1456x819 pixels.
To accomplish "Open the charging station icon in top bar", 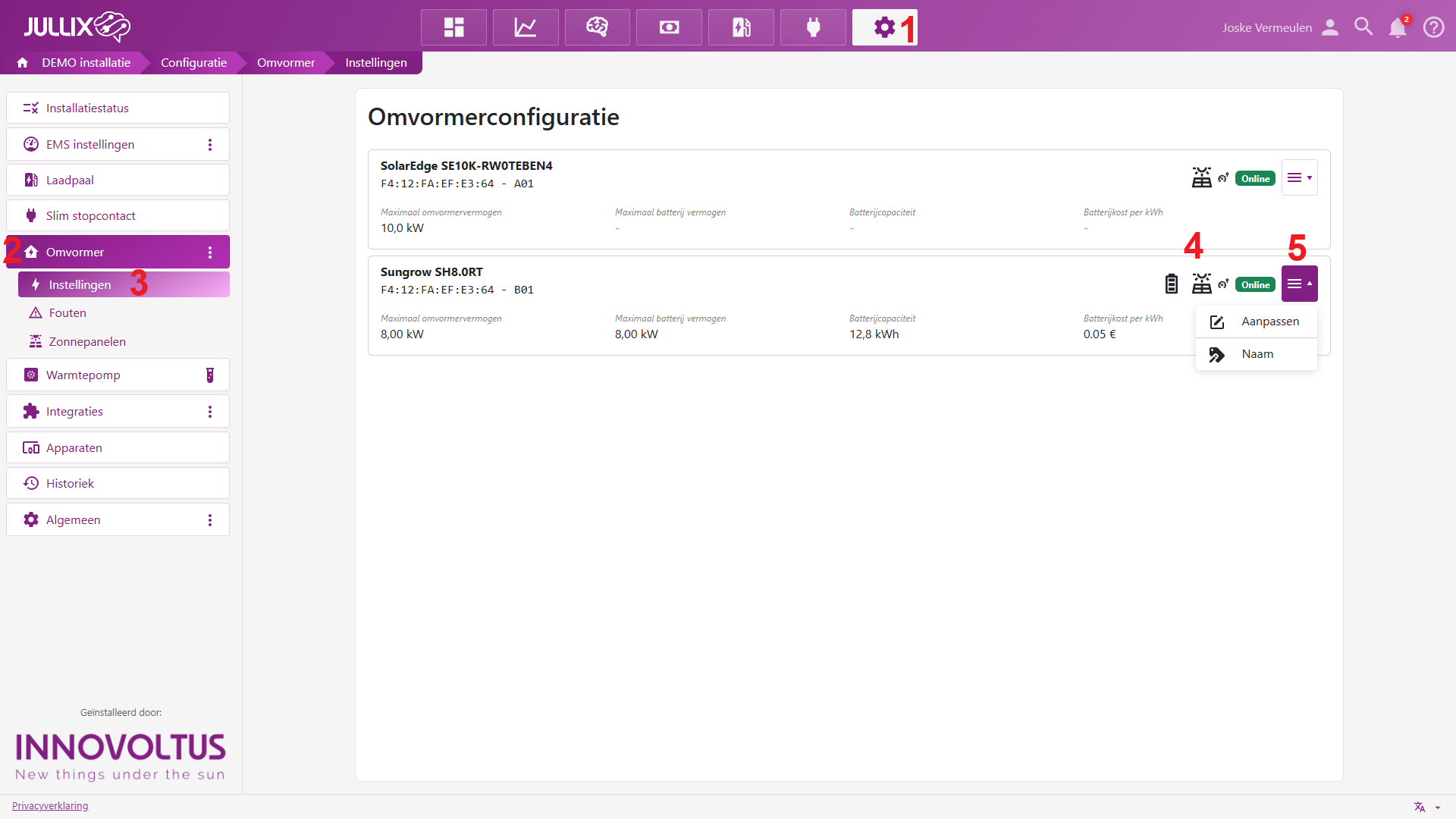I will pyautogui.click(x=741, y=27).
